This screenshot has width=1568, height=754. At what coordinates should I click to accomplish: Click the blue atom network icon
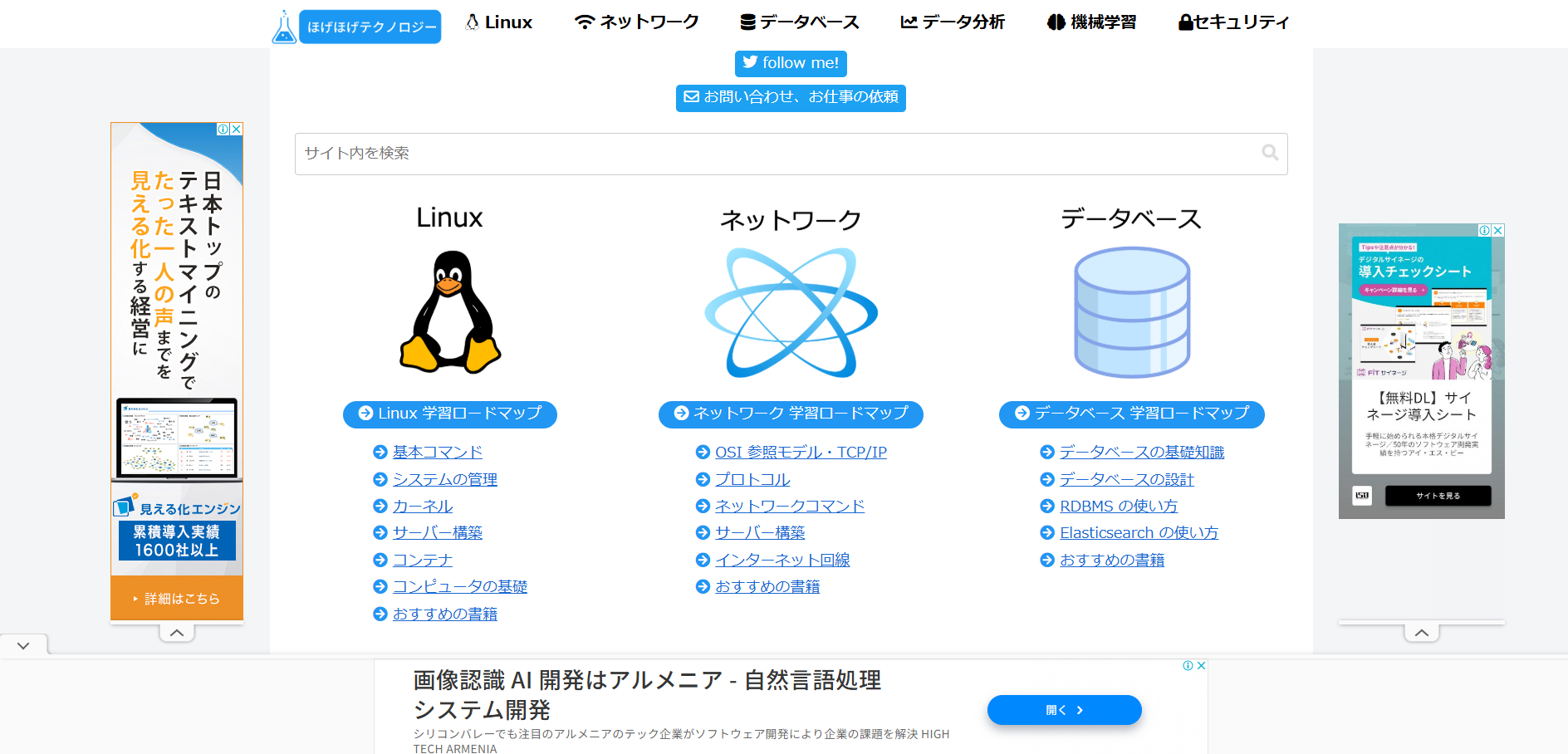791,312
